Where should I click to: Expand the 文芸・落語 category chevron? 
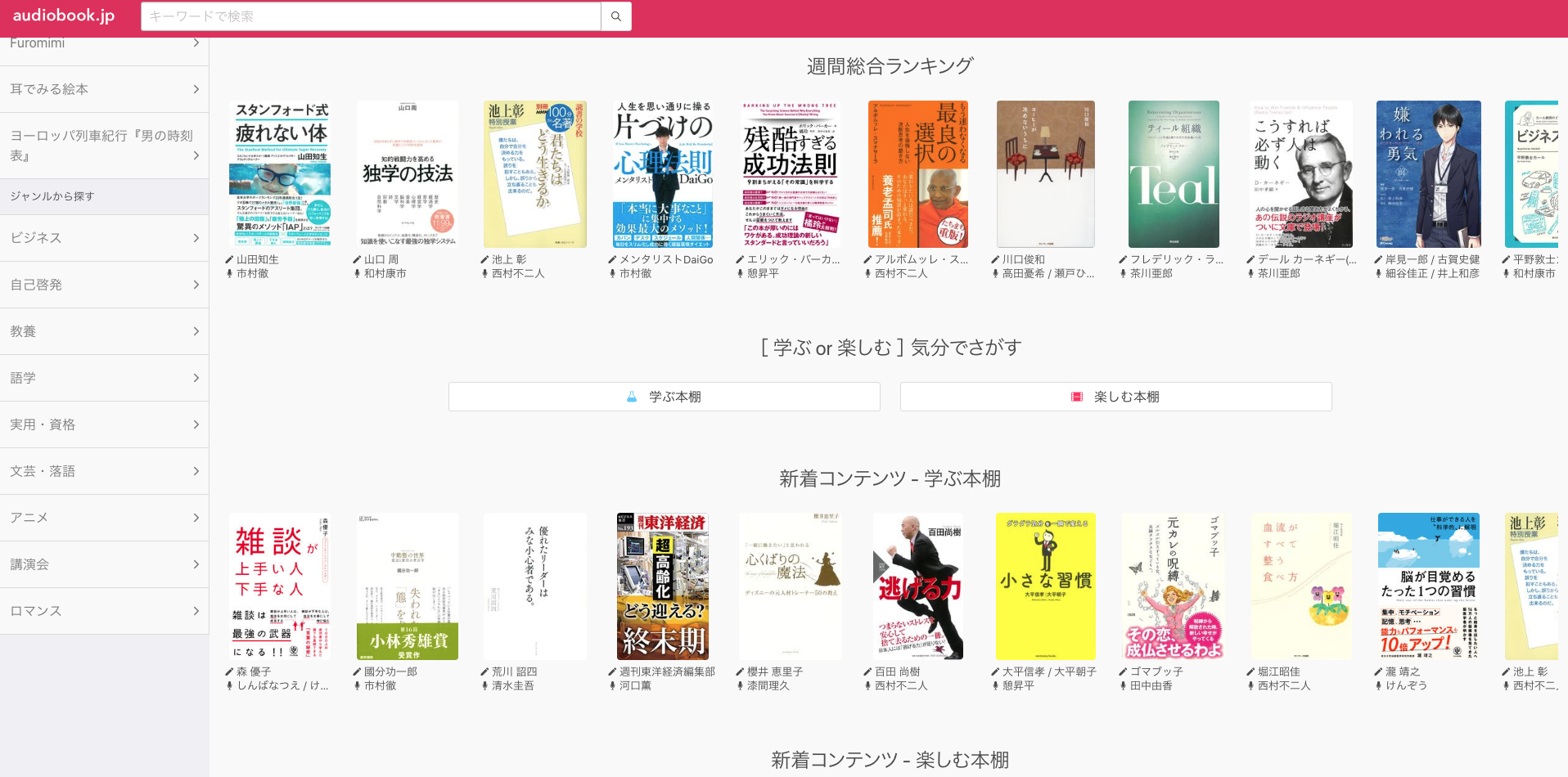click(196, 471)
